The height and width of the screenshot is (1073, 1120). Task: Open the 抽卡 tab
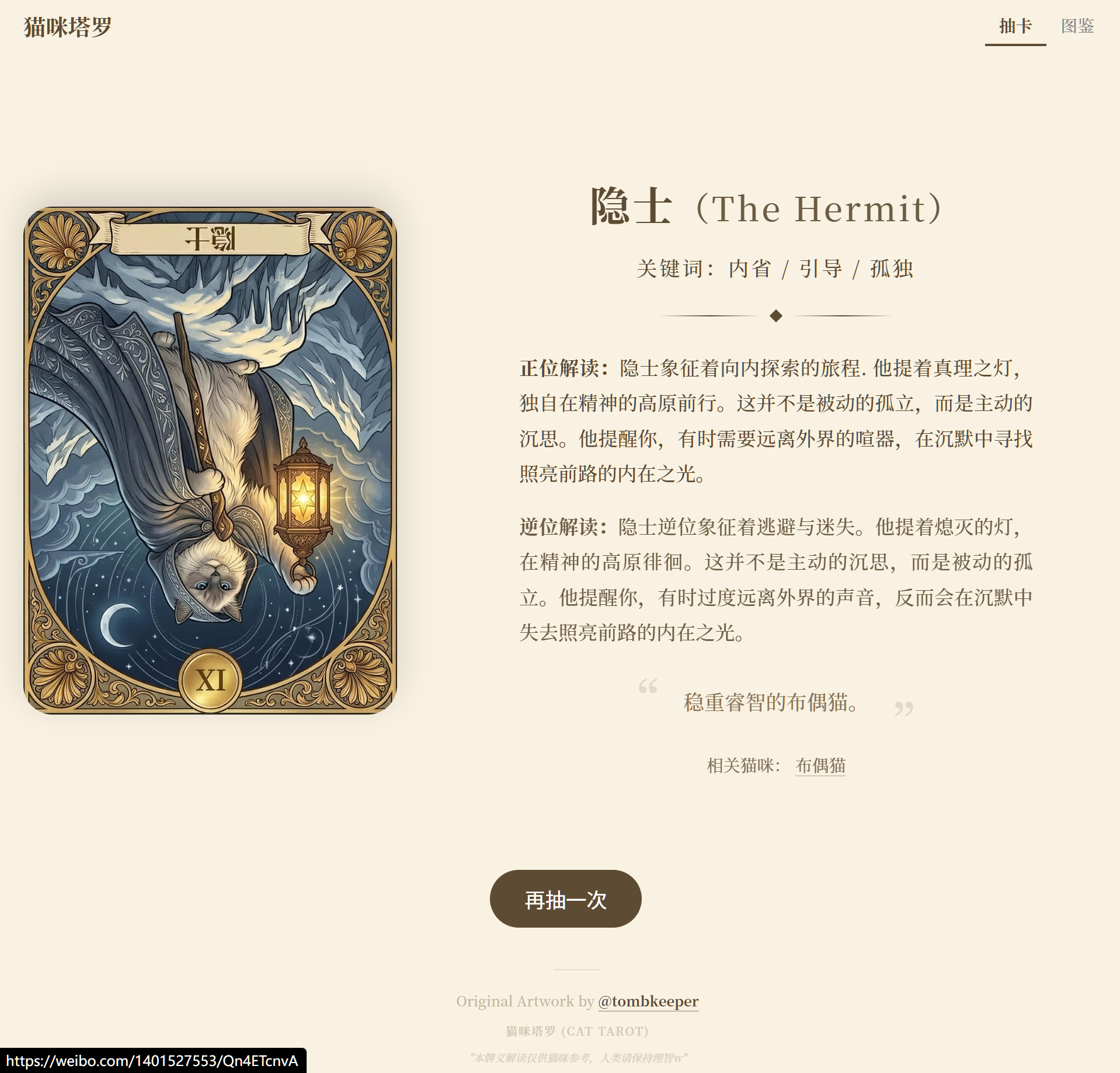coord(1015,26)
